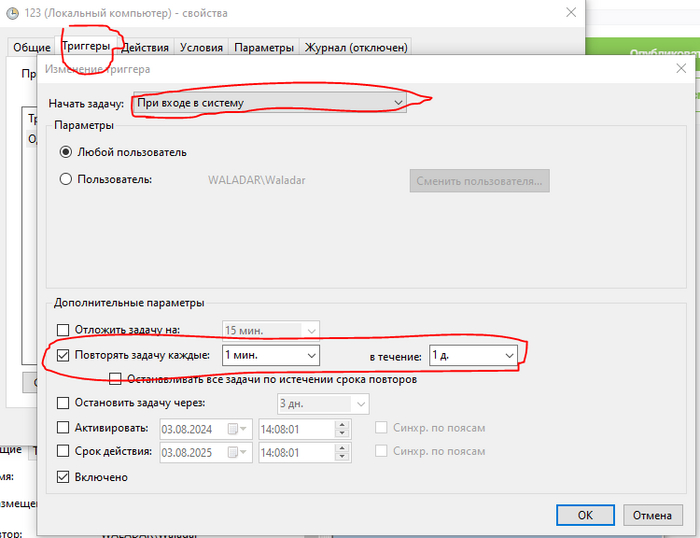Screen dimensions: 700x538
Task: Increase Срок действия time with up arrow
Action: [x=342, y=448]
